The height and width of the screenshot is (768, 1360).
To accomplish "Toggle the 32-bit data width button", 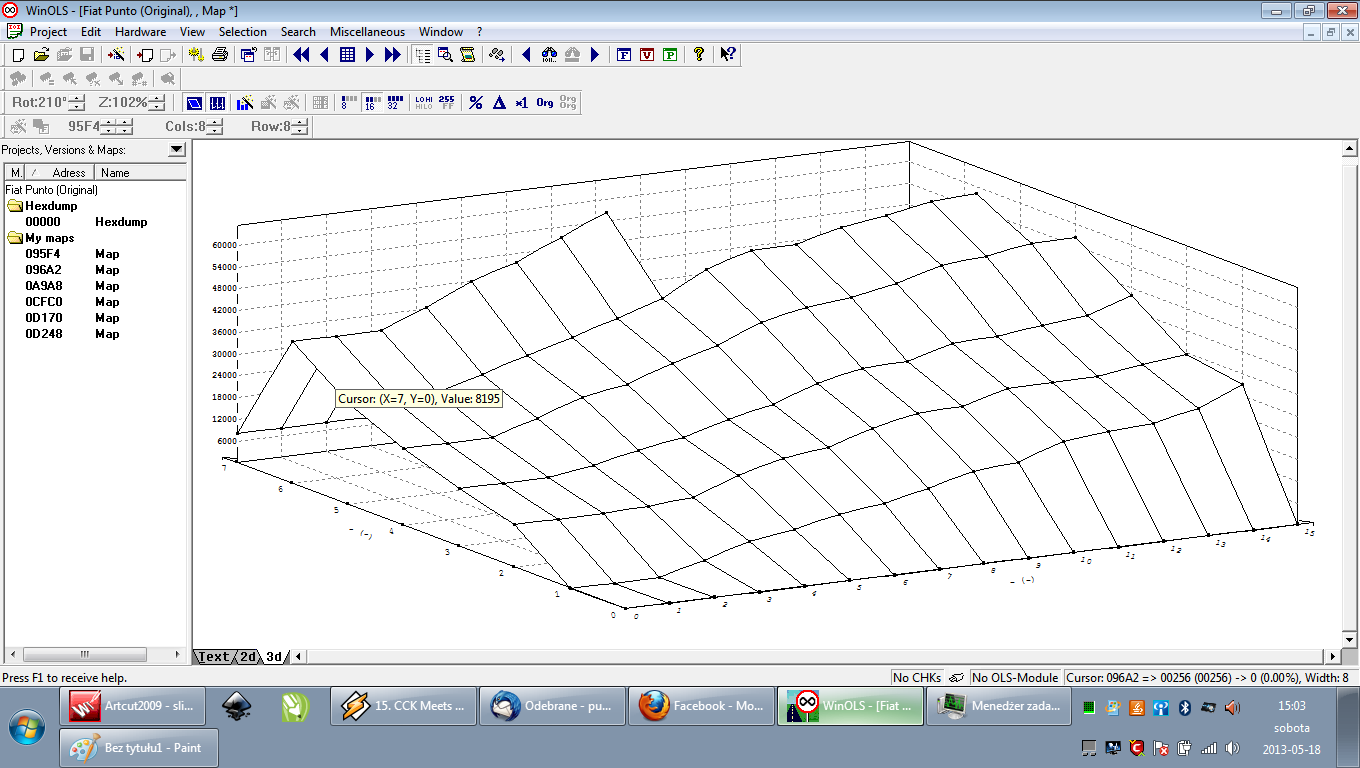I will pyautogui.click(x=393, y=102).
